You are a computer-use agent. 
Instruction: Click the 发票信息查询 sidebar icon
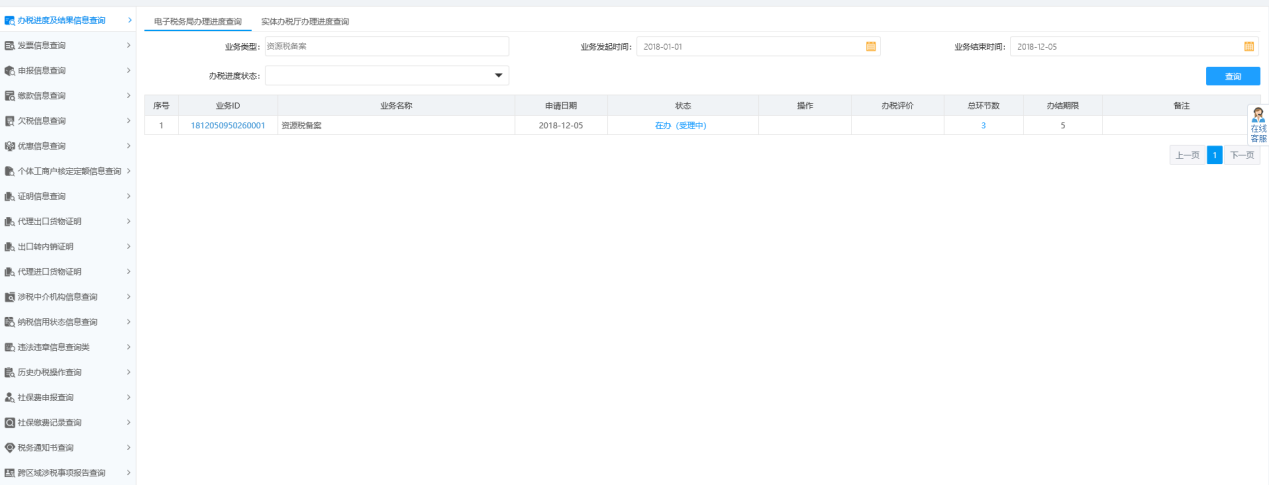click(x=10, y=46)
